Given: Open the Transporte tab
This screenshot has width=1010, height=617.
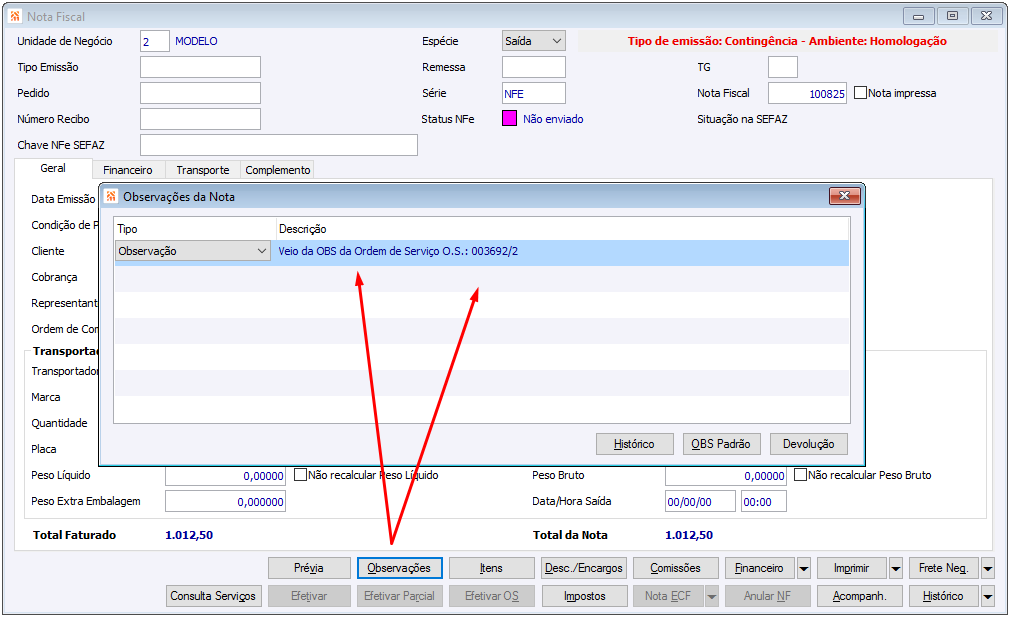Looking at the screenshot, I should tap(203, 170).
